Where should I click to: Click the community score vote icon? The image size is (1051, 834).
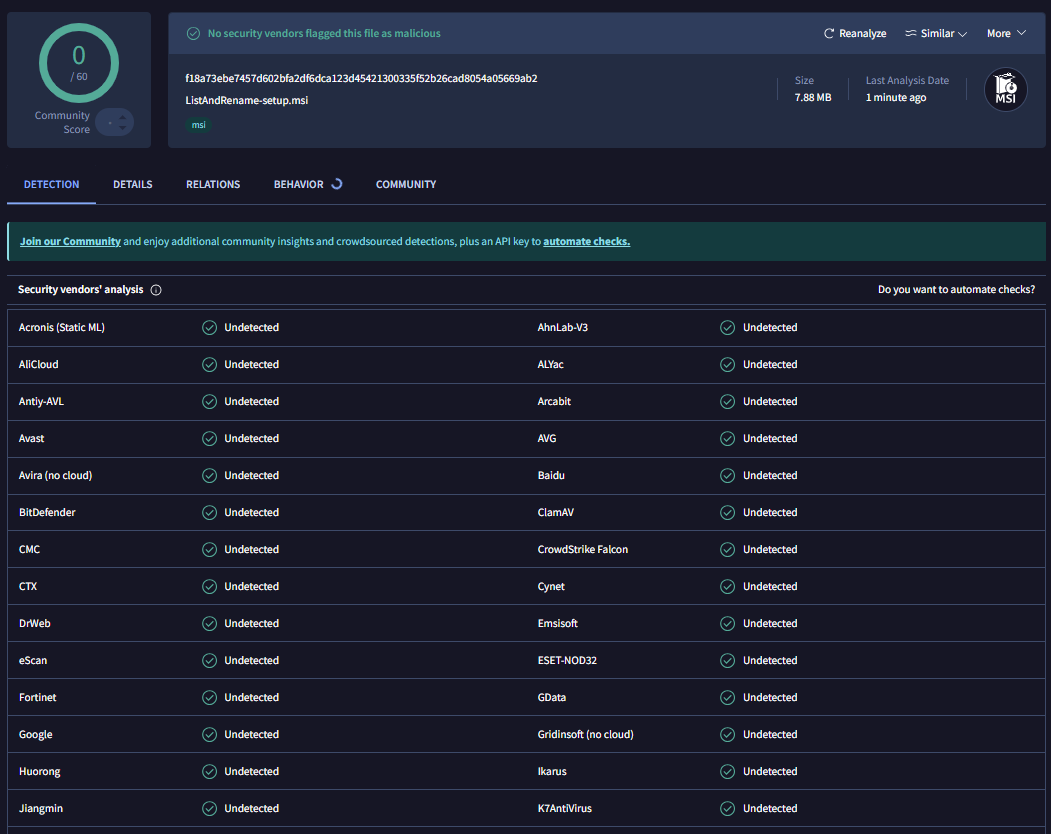pos(117,122)
